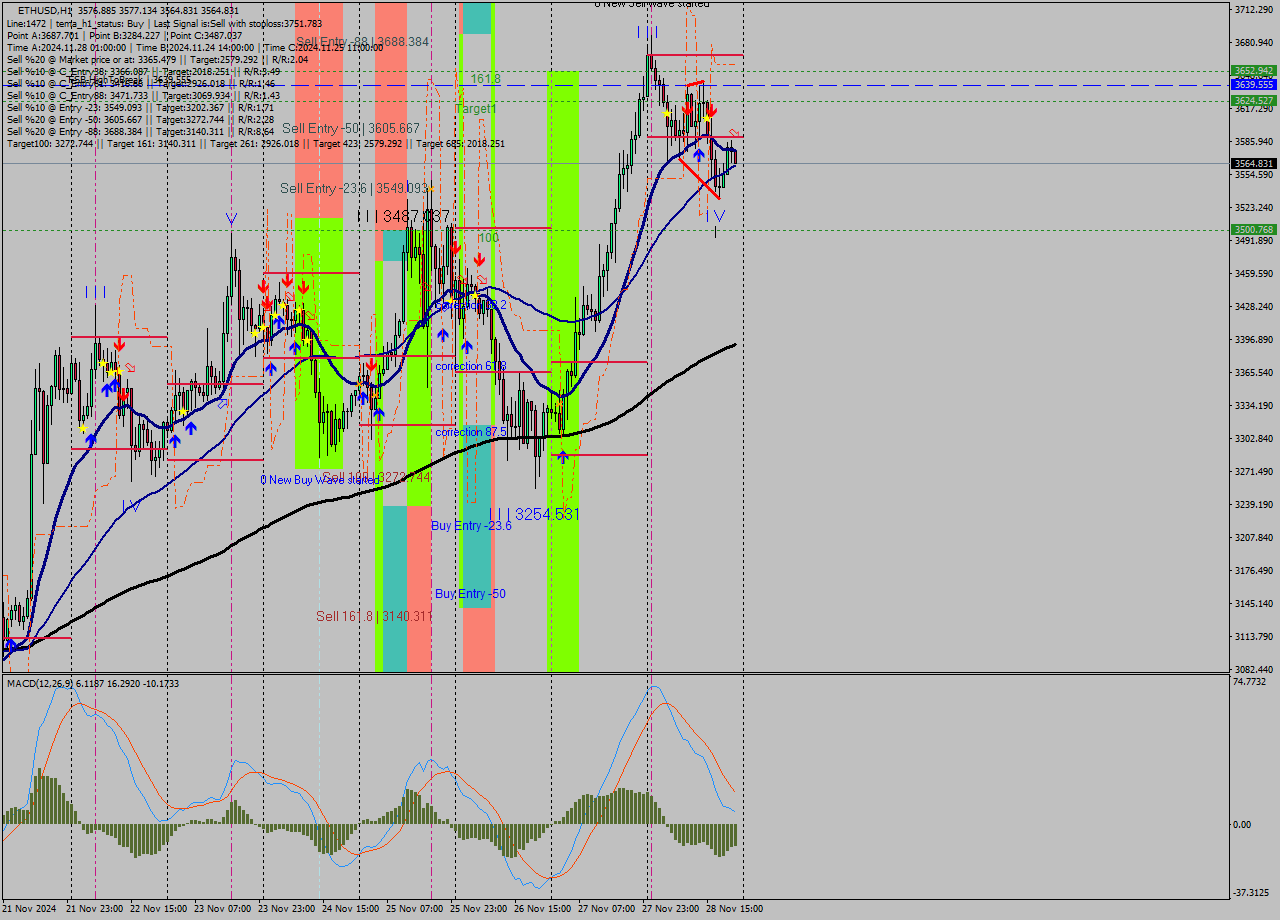Click the '21 Nov 2024' time axis label

pos(30,909)
